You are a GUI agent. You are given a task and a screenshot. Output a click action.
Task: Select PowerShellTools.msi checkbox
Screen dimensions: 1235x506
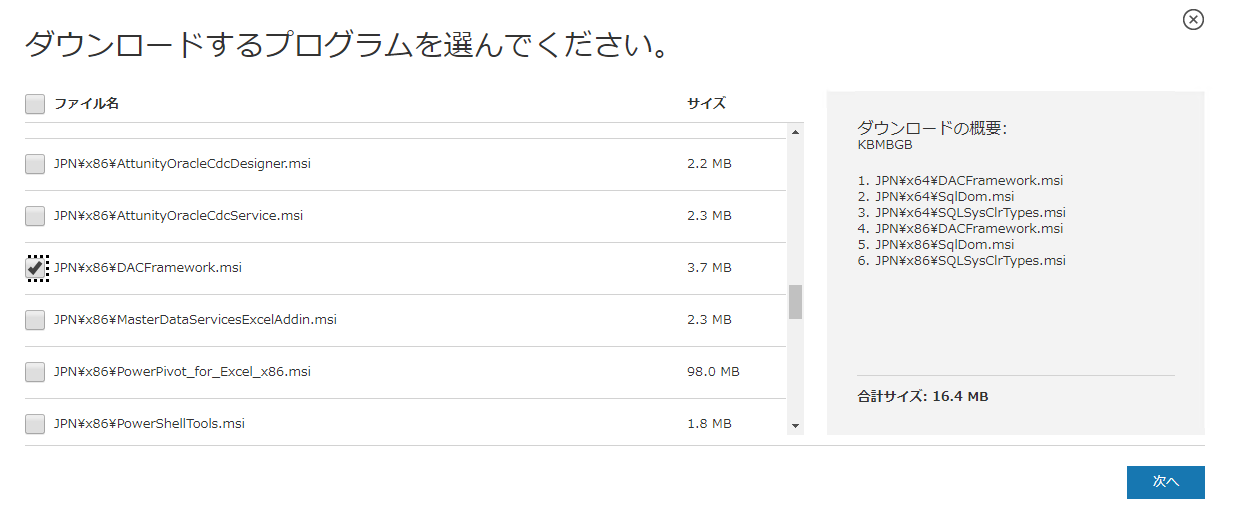pos(35,424)
